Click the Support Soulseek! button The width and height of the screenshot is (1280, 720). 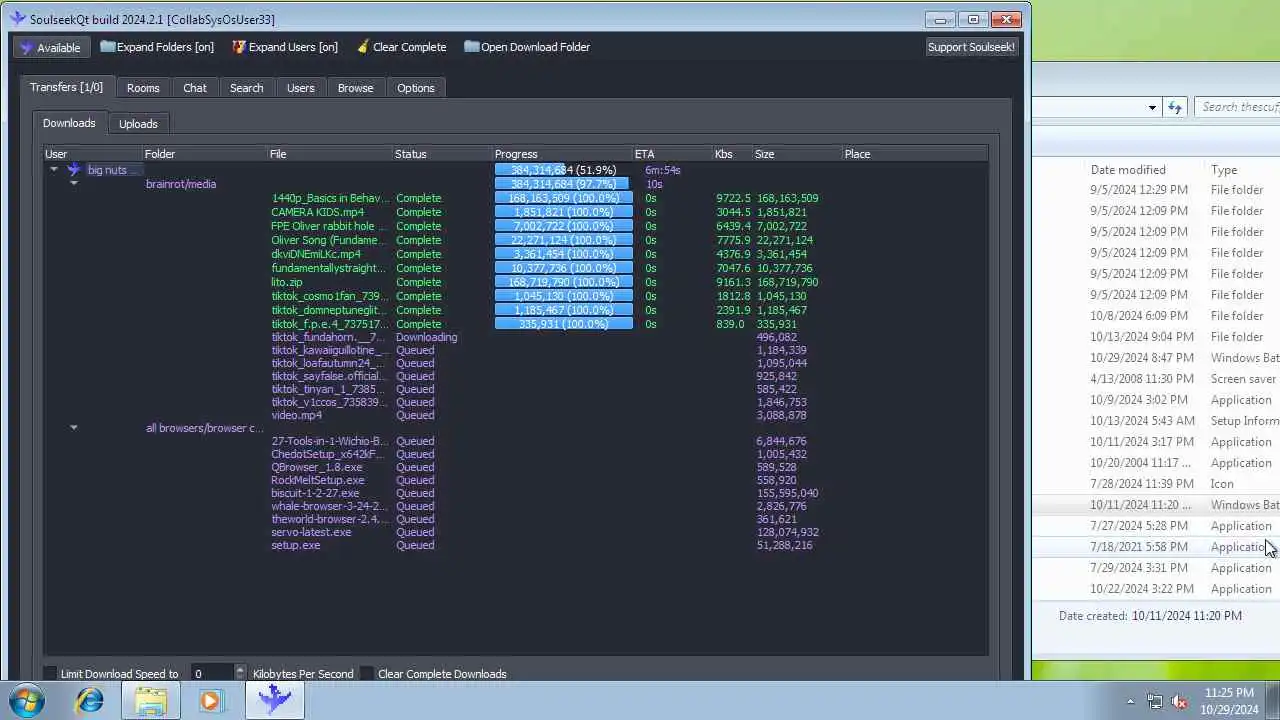tap(971, 47)
